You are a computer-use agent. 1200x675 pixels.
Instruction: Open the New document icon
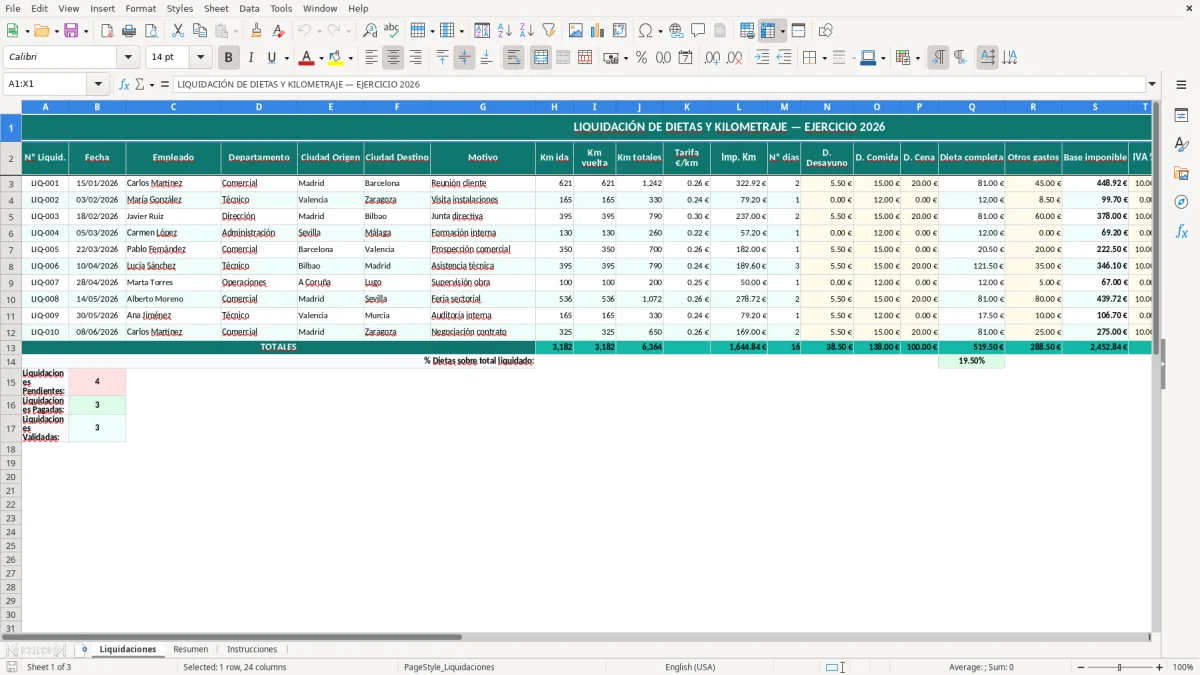coord(12,31)
